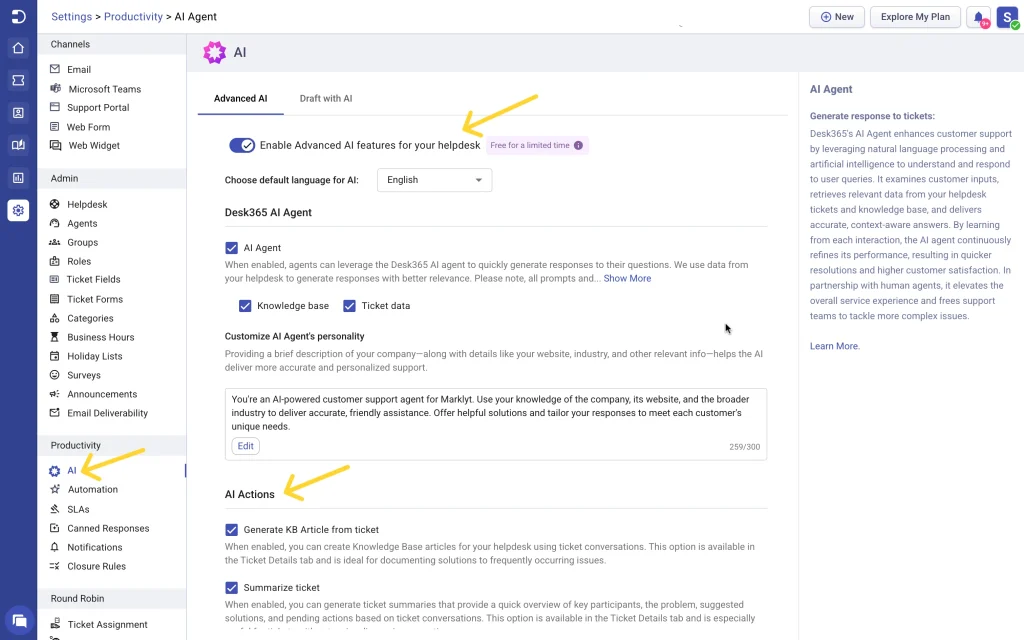The image size is (1024, 640).
Task: Uncheck Generate KB Article from ticket
Action: (231, 530)
